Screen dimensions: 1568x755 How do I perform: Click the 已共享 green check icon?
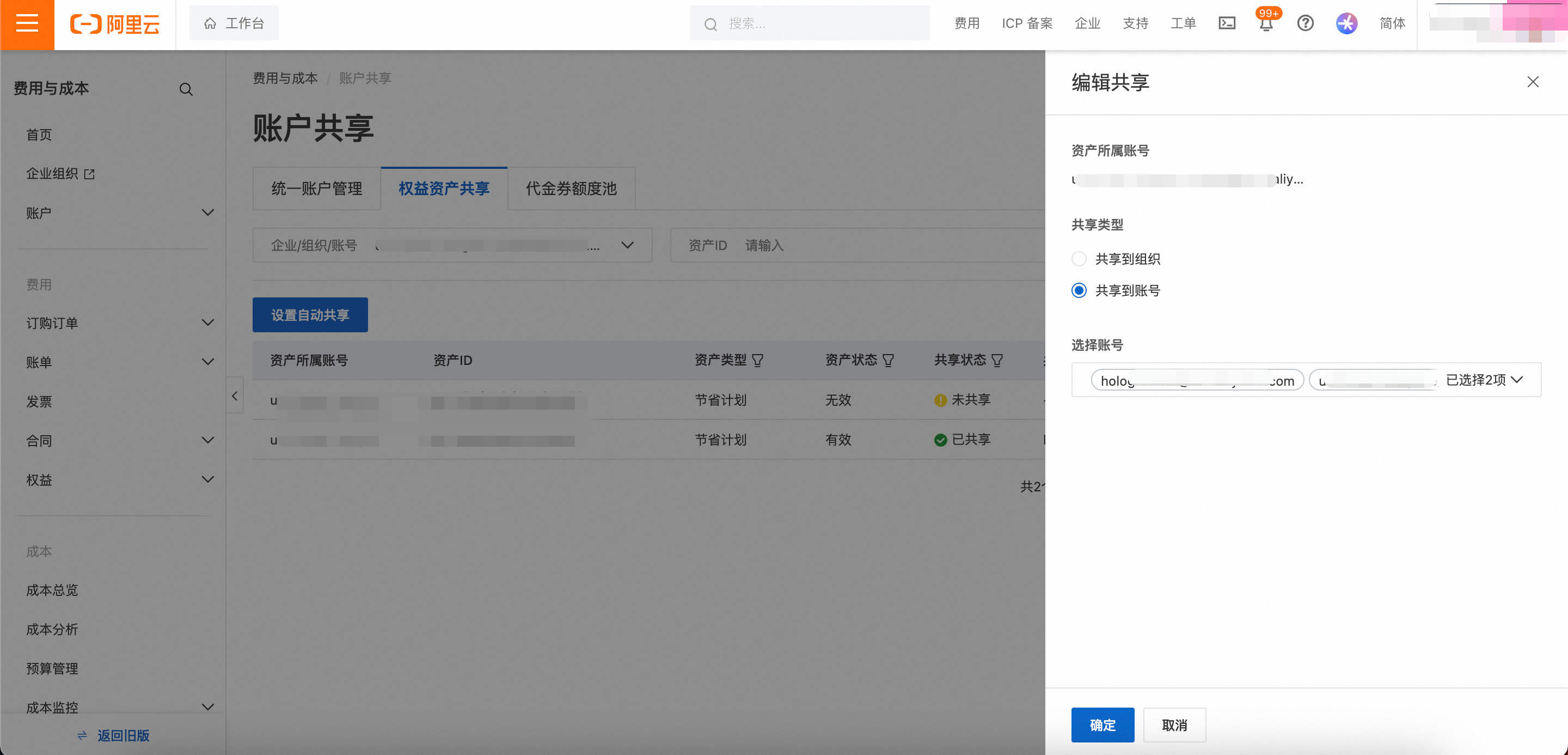coord(940,440)
